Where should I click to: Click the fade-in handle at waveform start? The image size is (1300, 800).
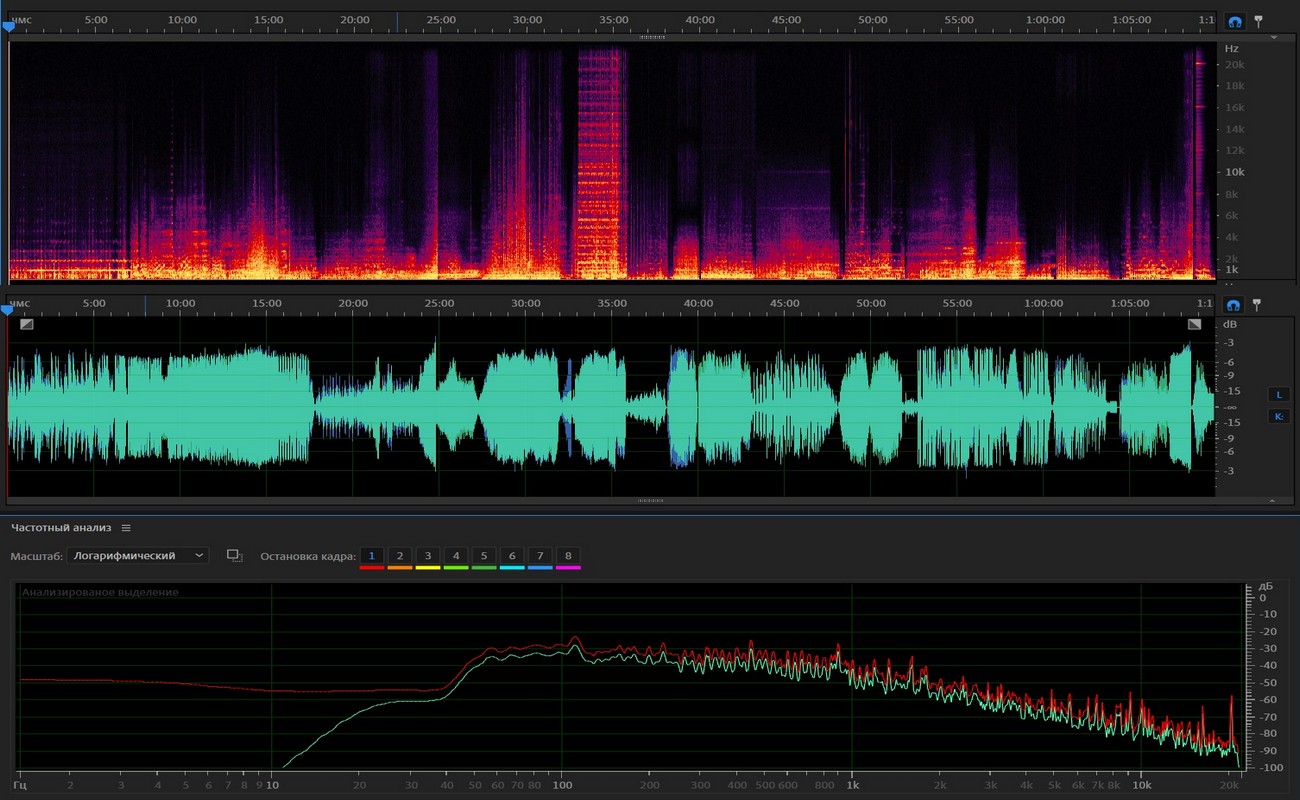[26, 324]
